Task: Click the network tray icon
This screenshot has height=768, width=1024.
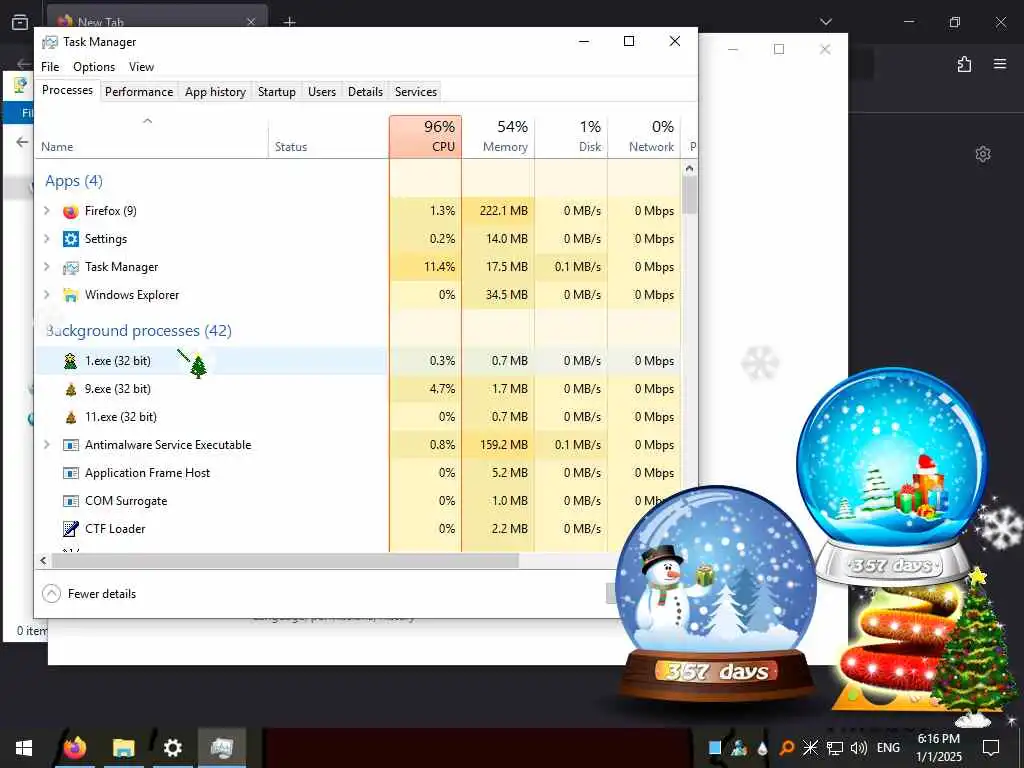Action: (x=835, y=748)
